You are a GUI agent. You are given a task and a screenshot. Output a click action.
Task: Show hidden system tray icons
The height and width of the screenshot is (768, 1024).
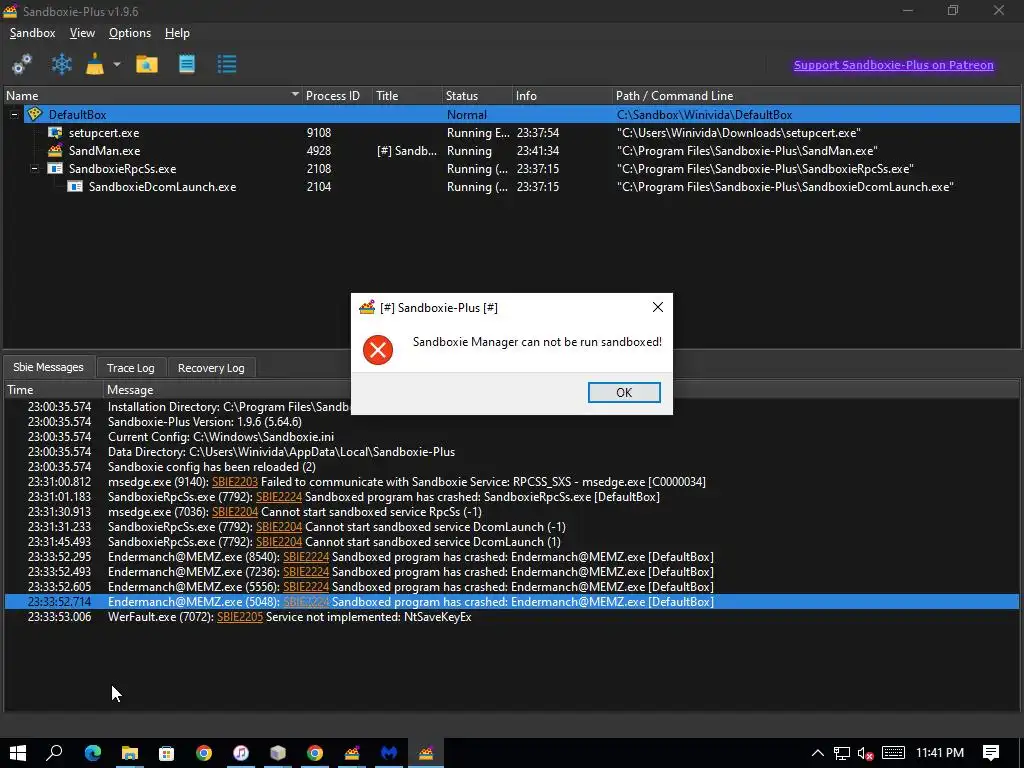coord(818,753)
